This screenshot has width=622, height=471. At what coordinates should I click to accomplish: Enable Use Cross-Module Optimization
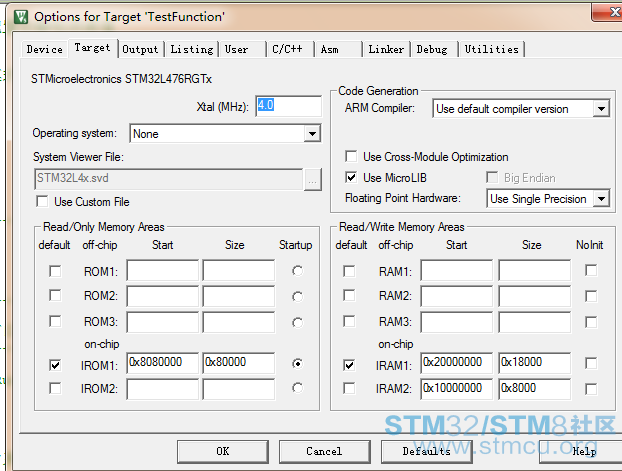[x=351, y=156]
